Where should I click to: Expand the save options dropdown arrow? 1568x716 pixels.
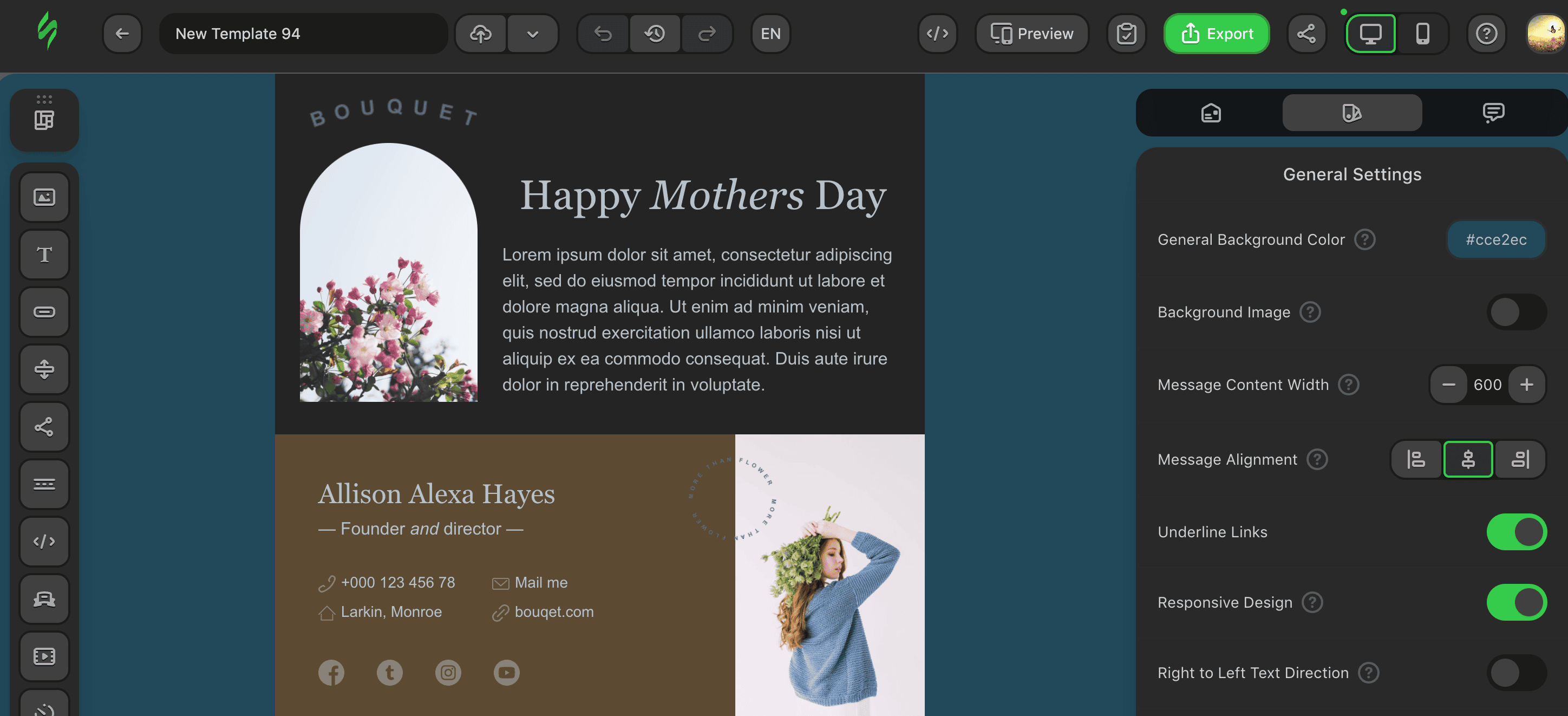coord(533,34)
